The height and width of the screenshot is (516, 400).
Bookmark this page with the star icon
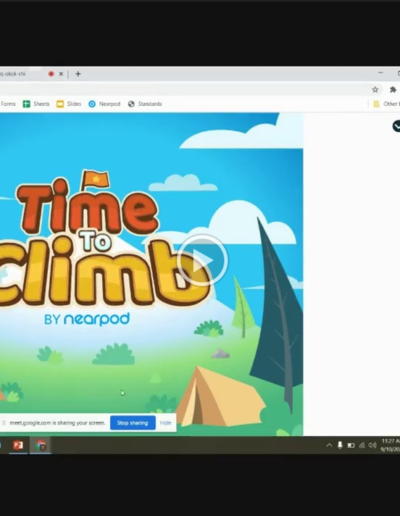(x=375, y=89)
